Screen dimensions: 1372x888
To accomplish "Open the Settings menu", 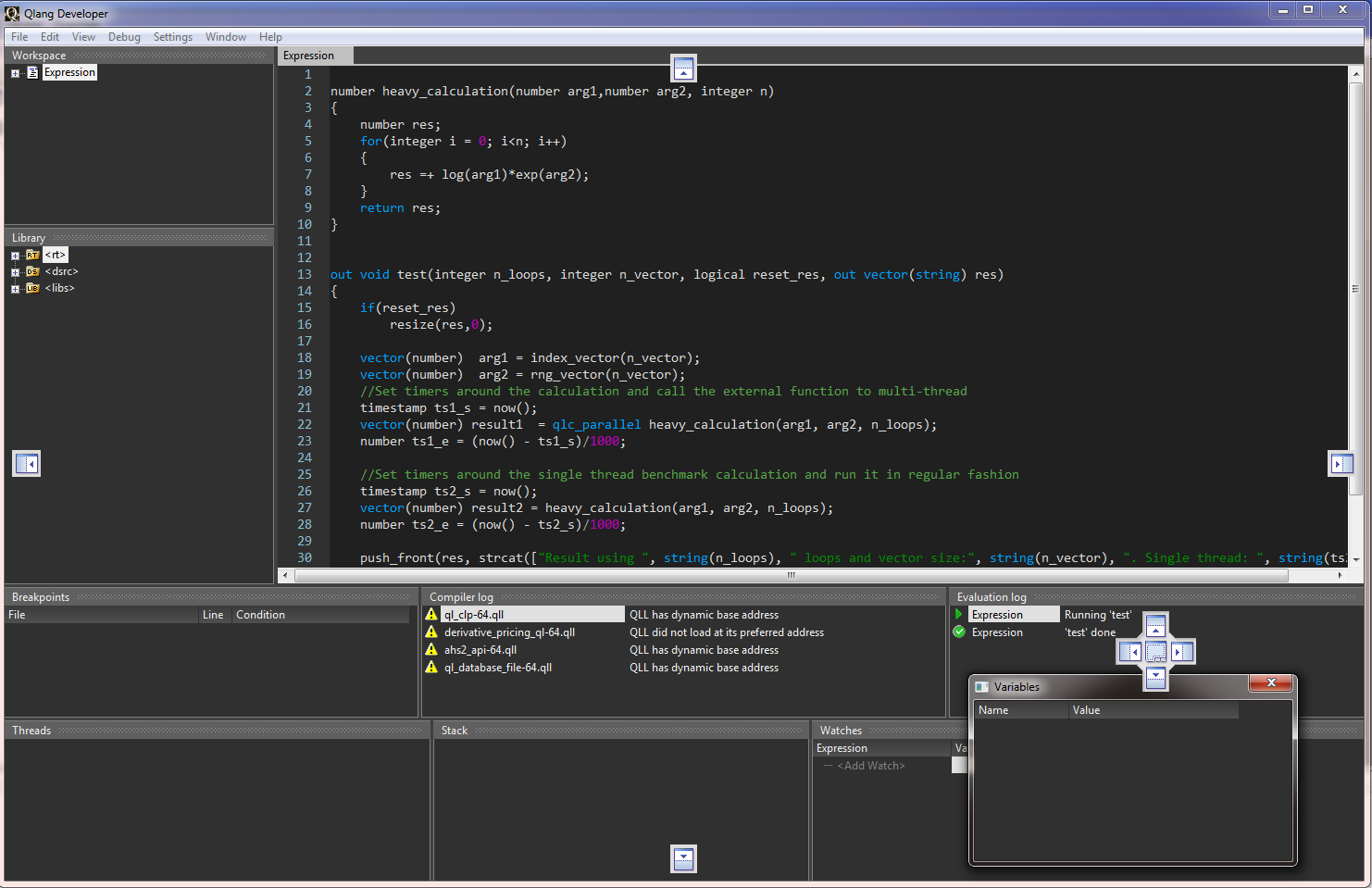I will [173, 37].
